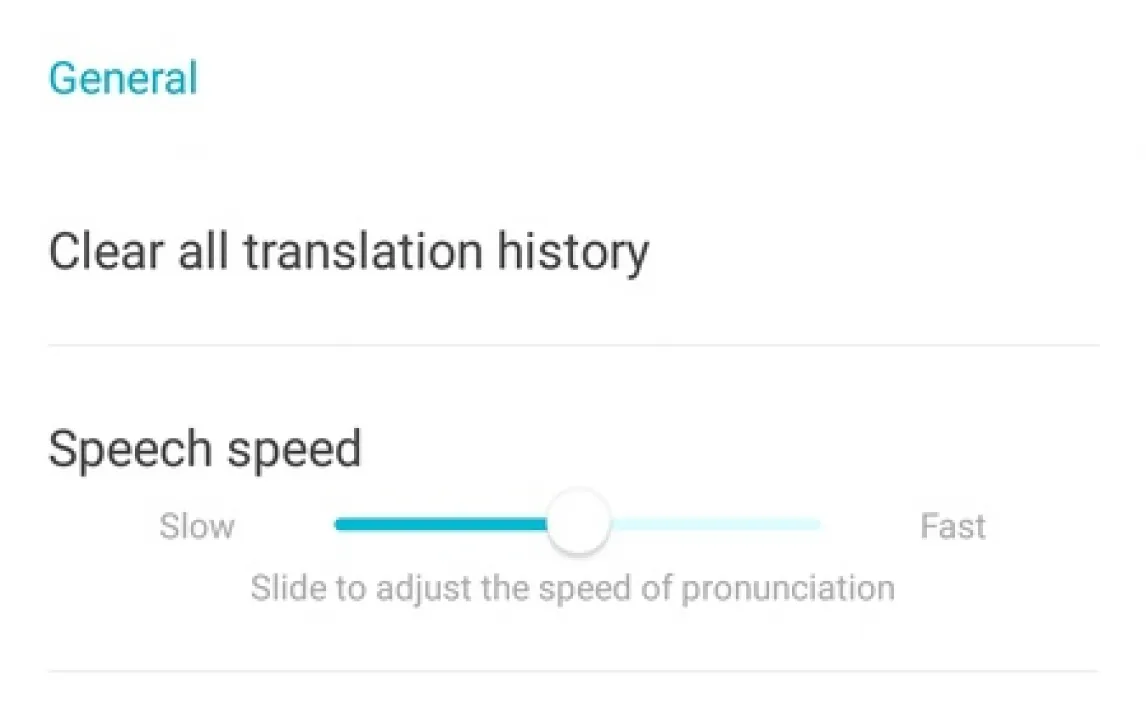Image resolution: width=1146 pixels, height=716 pixels.
Task: Click the Slow label beside the slider
Action: coord(197,526)
